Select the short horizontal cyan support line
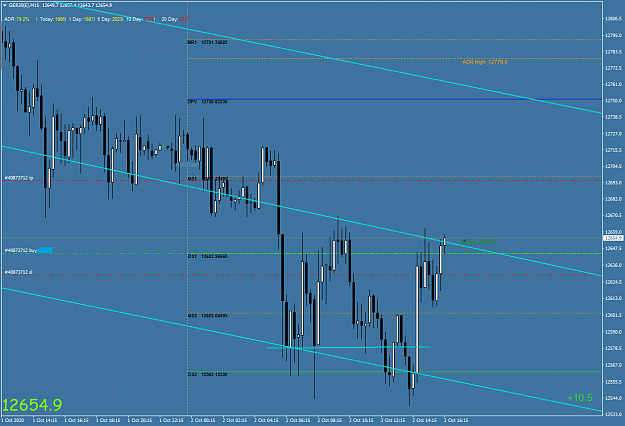Viewport: 625px width, 426px height. (348, 347)
